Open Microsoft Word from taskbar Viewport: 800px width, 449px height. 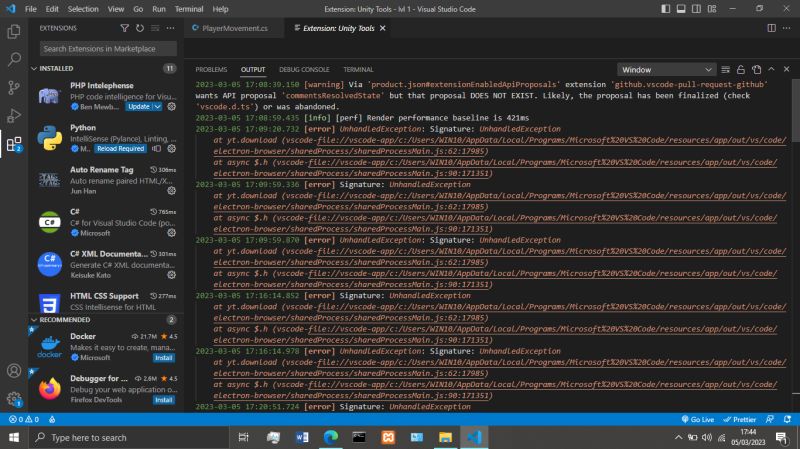[302, 437]
